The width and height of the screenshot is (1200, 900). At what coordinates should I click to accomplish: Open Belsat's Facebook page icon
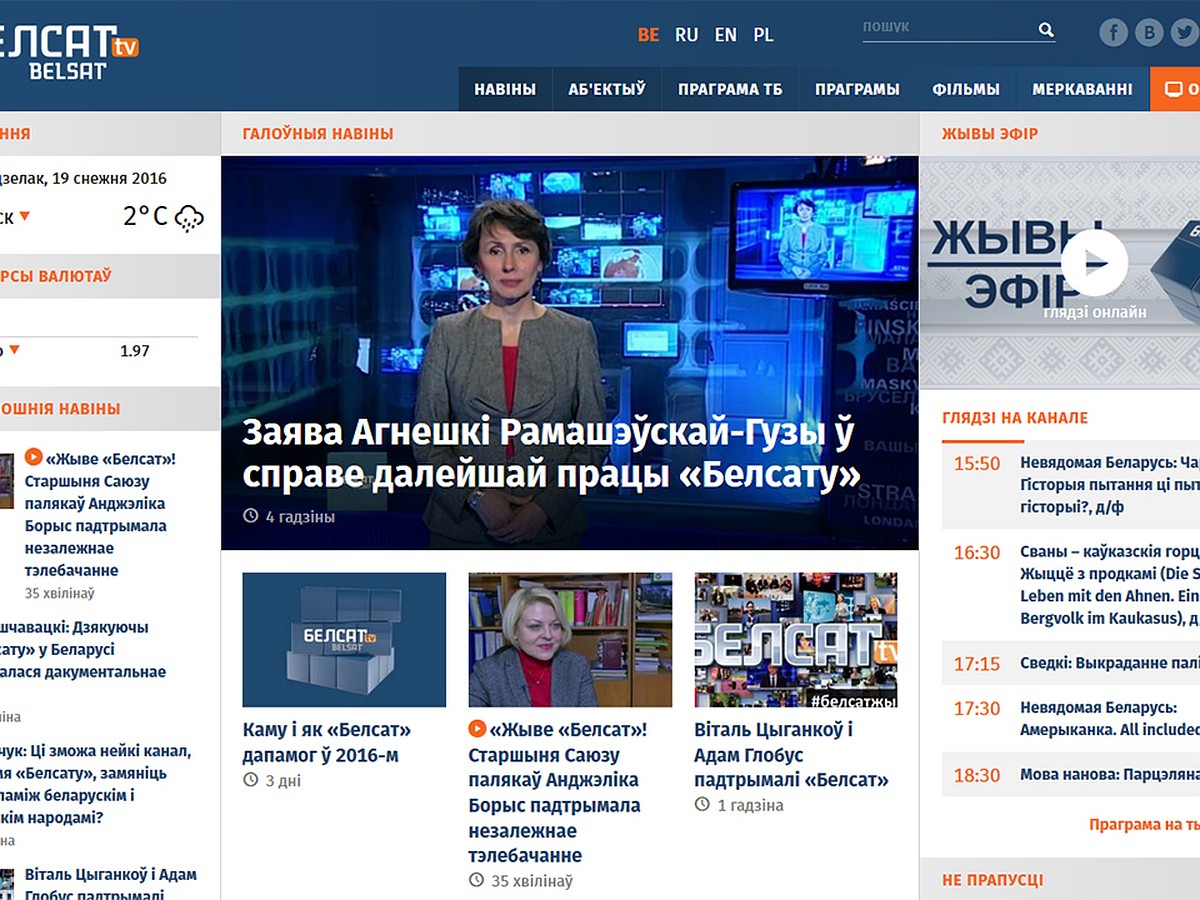point(1114,33)
